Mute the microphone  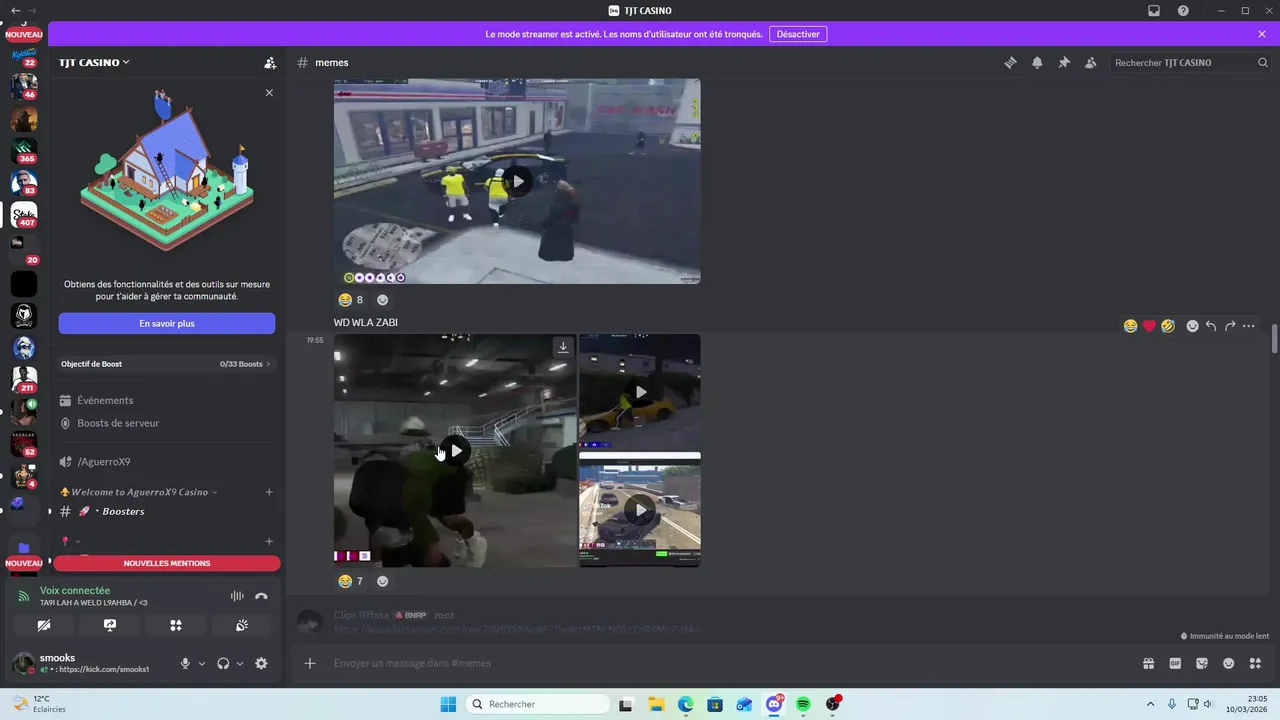185,663
